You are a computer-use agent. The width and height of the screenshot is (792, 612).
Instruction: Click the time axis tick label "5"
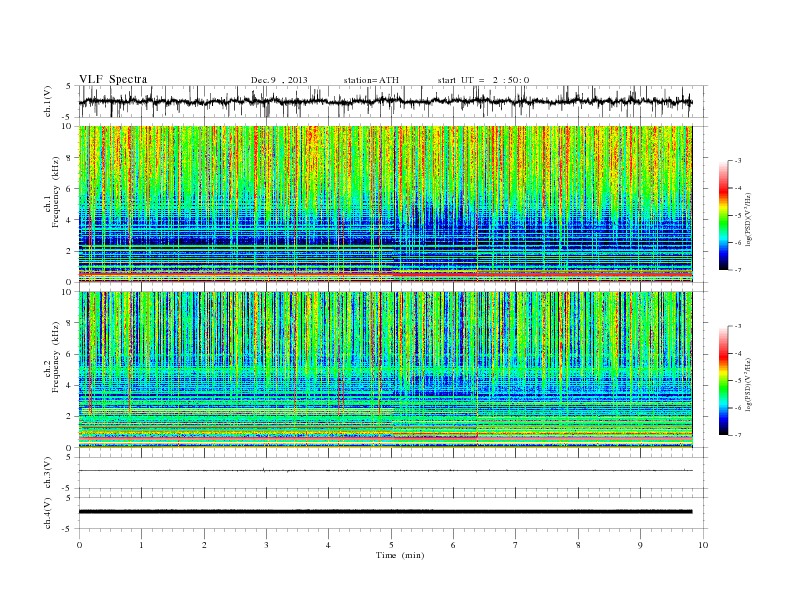point(391,545)
